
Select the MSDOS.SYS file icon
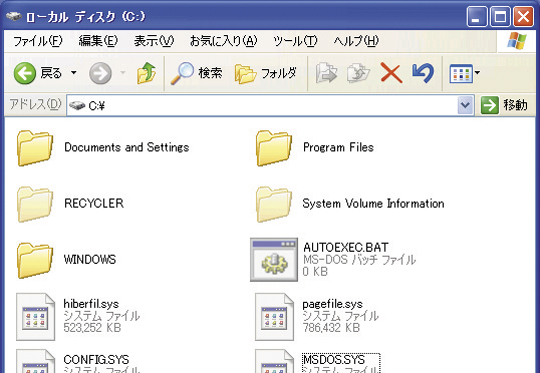click(x=274, y=361)
